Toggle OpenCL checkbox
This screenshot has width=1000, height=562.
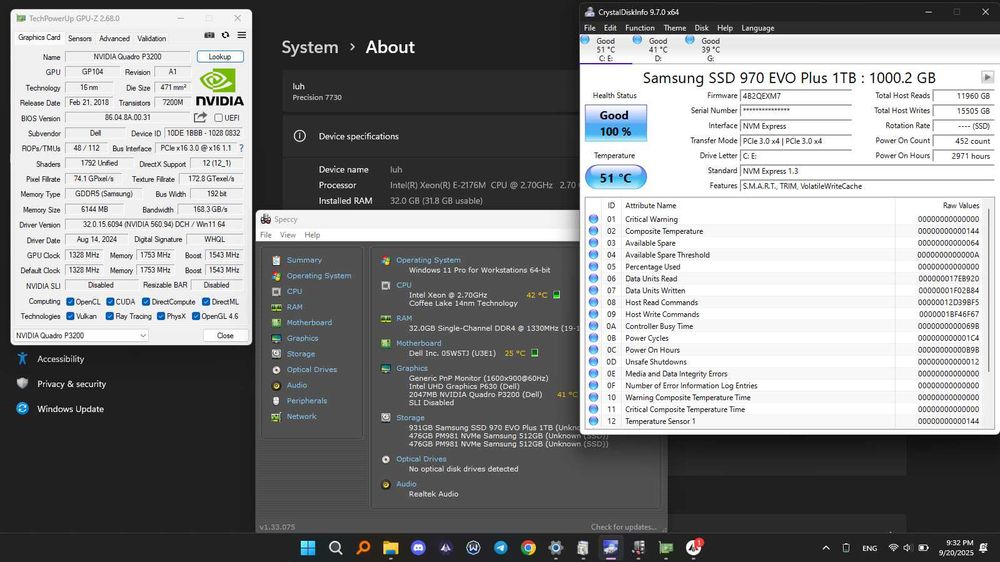[70, 302]
